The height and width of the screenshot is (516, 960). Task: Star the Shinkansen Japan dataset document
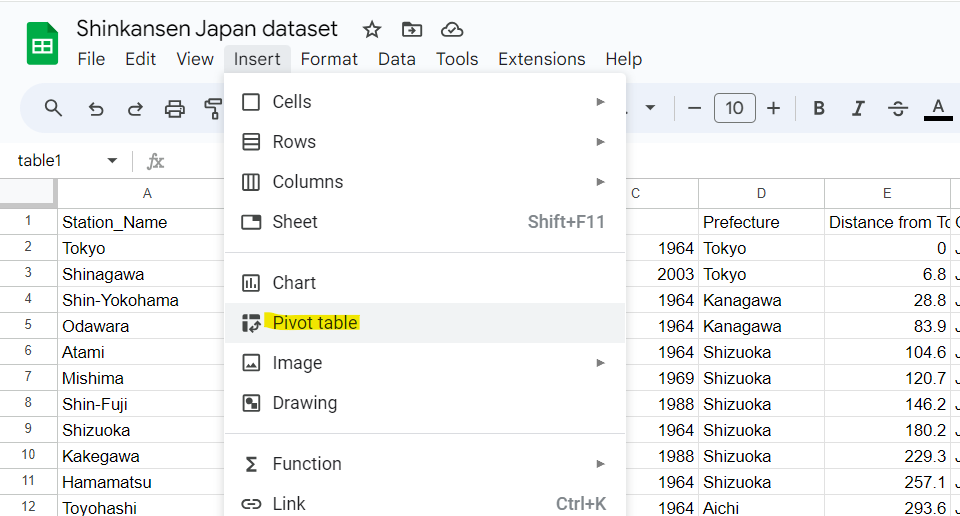coord(372,29)
